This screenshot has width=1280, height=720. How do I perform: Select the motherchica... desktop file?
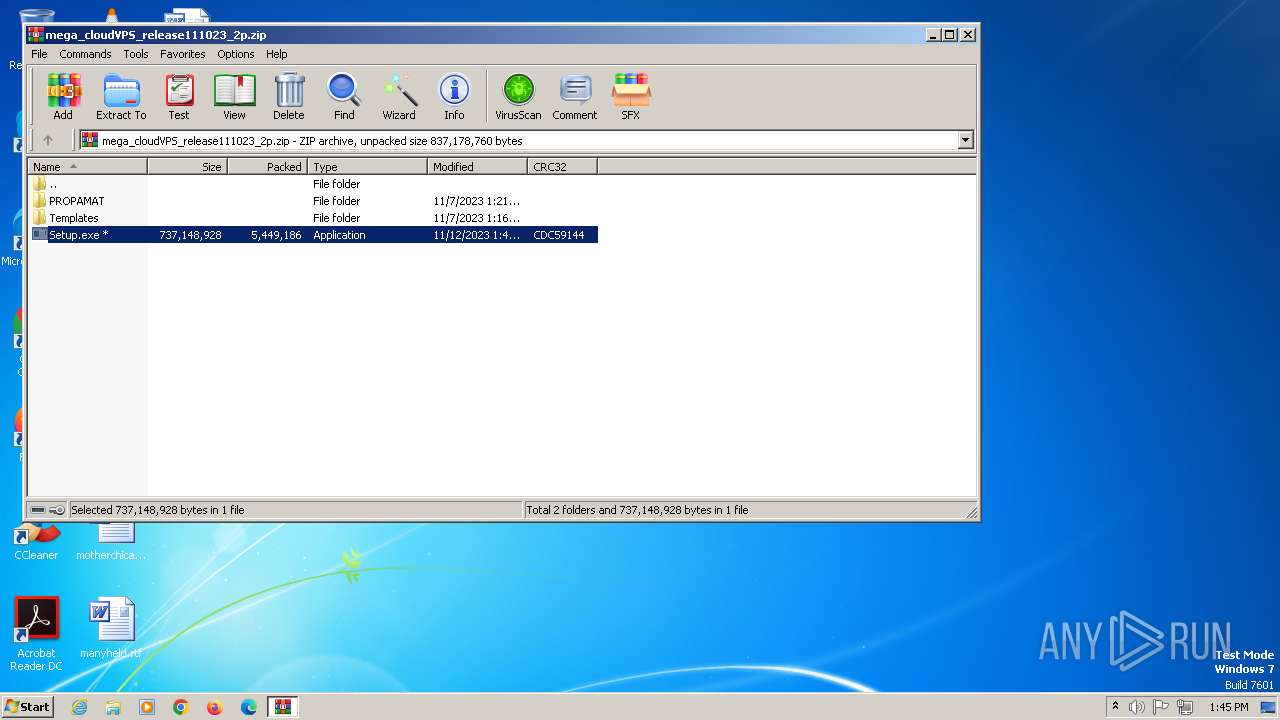tap(111, 541)
